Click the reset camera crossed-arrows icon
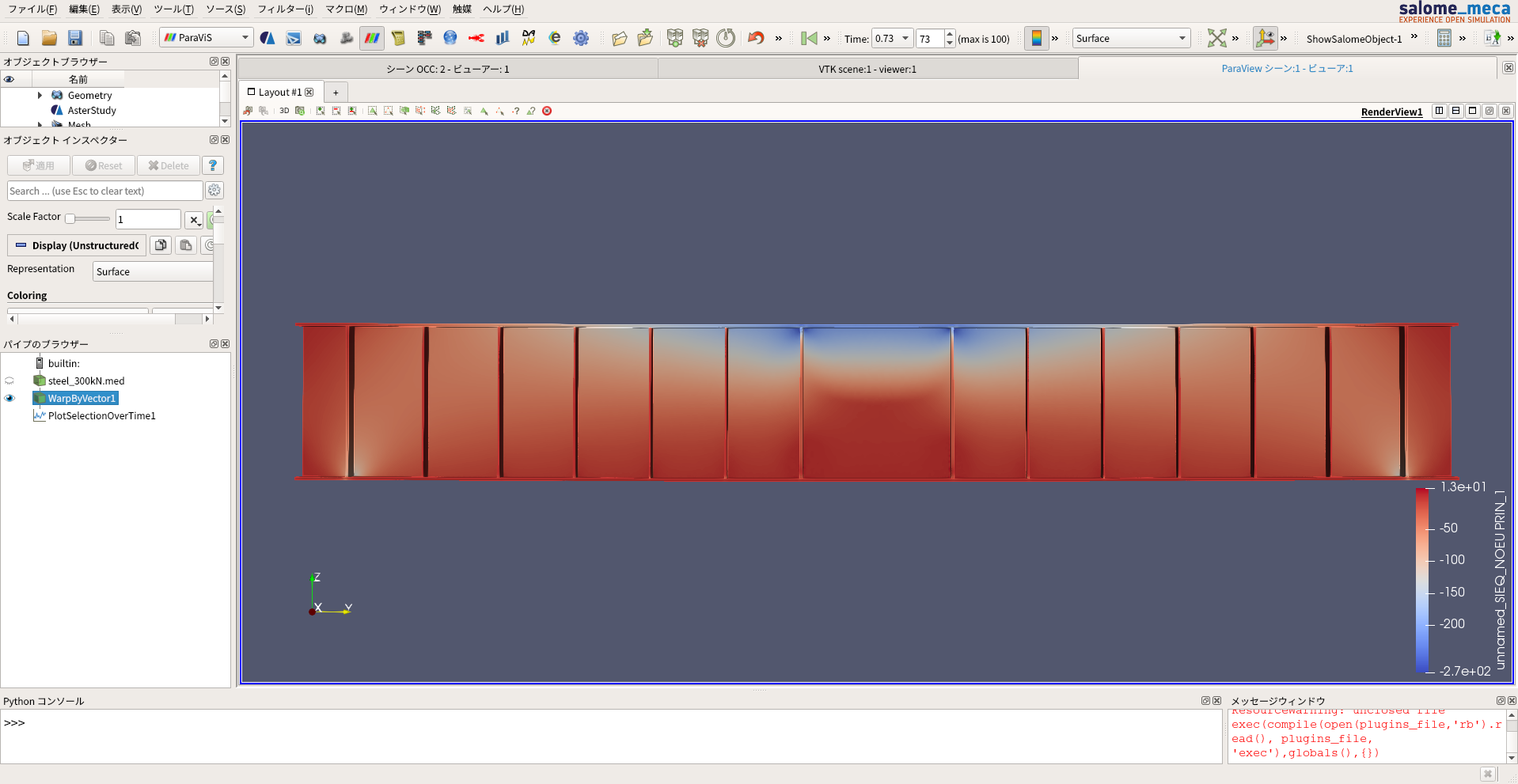Viewport: 1518px width, 784px height. [1216, 38]
